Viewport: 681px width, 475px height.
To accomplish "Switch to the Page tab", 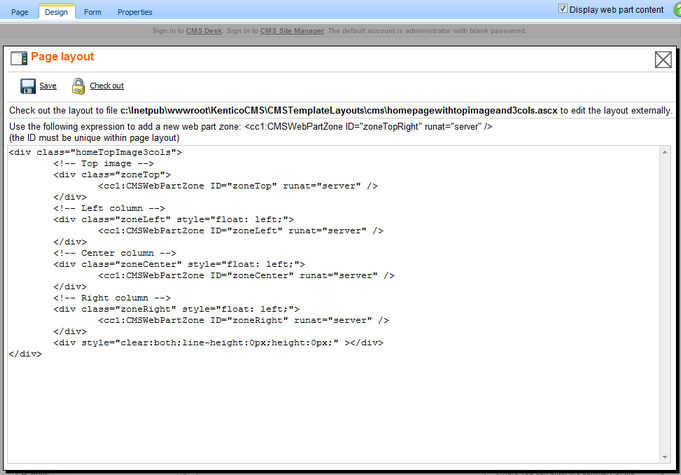I will [x=19, y=12].
